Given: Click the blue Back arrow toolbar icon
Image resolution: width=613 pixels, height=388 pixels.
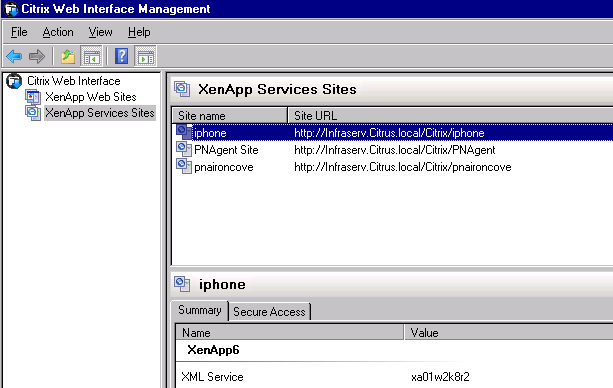Looking at the screenshot, I should (14, 56).
